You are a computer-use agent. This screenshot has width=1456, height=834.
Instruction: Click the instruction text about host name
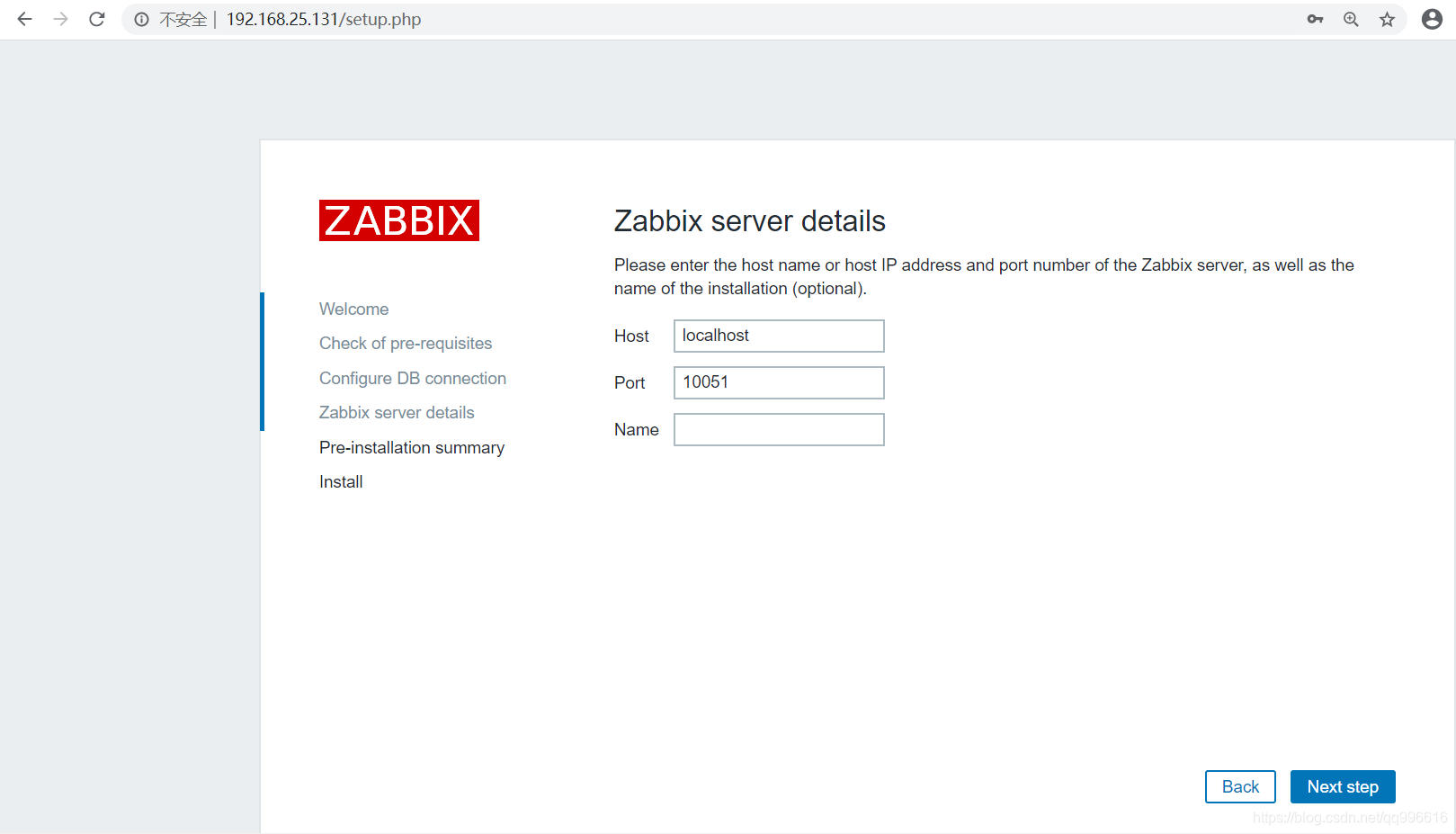point(984,276)
